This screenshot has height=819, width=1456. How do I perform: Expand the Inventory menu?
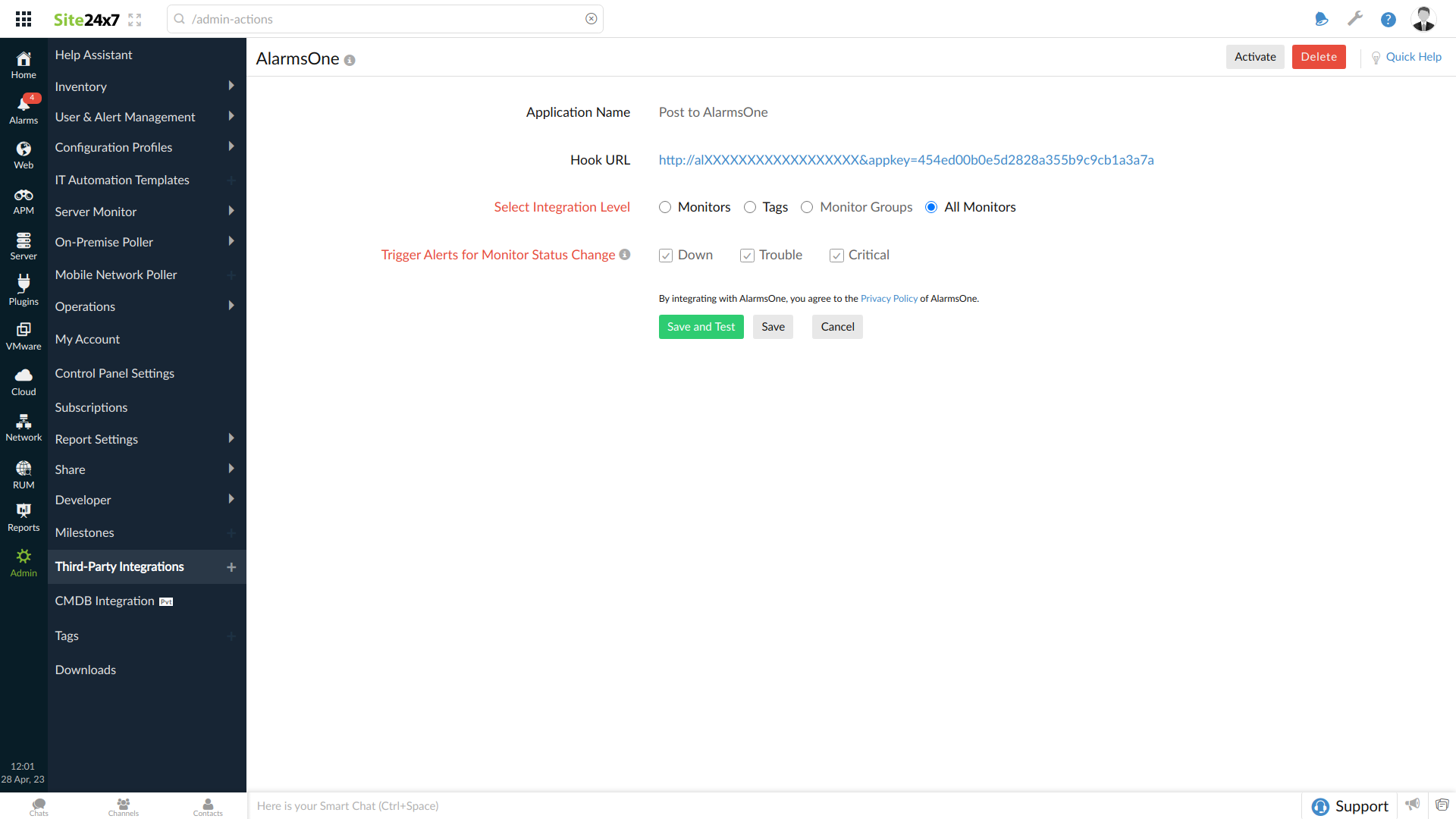80,86
